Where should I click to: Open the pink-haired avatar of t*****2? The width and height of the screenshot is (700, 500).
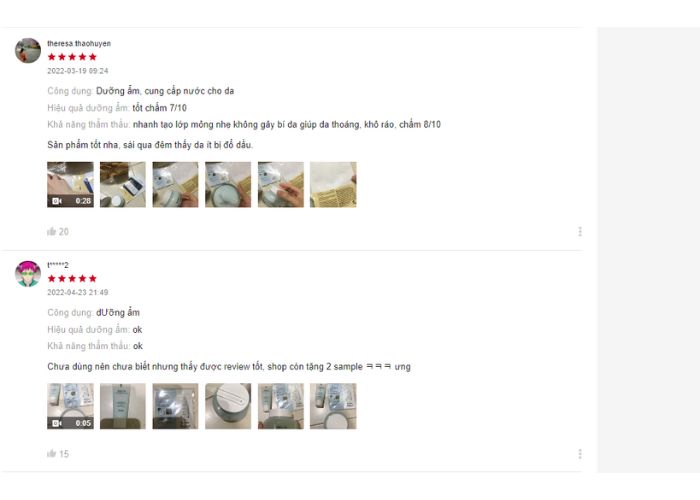[x=28, y=274]
